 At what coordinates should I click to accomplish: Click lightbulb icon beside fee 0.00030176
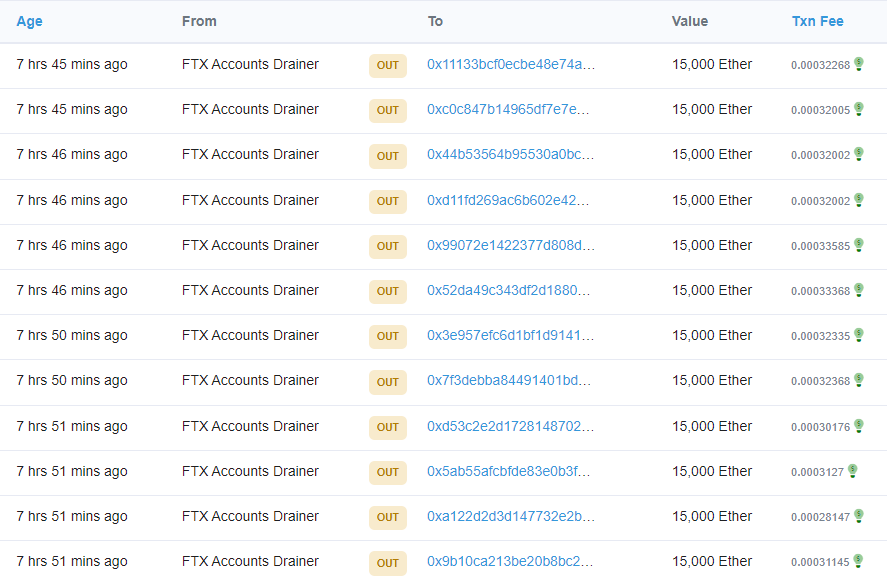coord(858,426)
